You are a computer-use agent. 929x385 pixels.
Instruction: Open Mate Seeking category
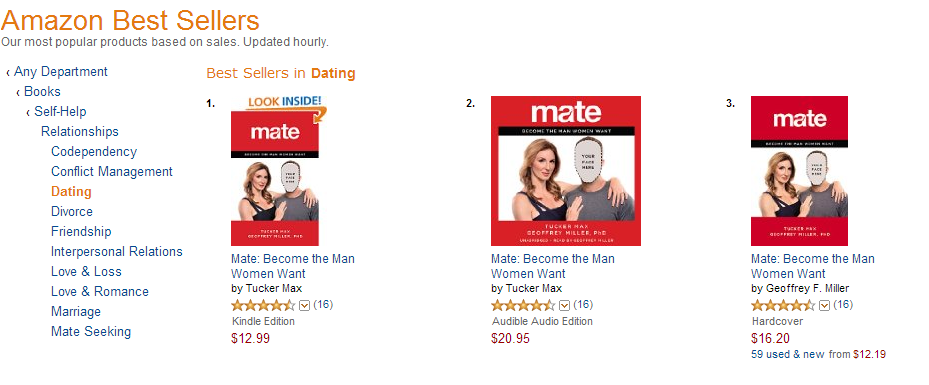point(91,332)
